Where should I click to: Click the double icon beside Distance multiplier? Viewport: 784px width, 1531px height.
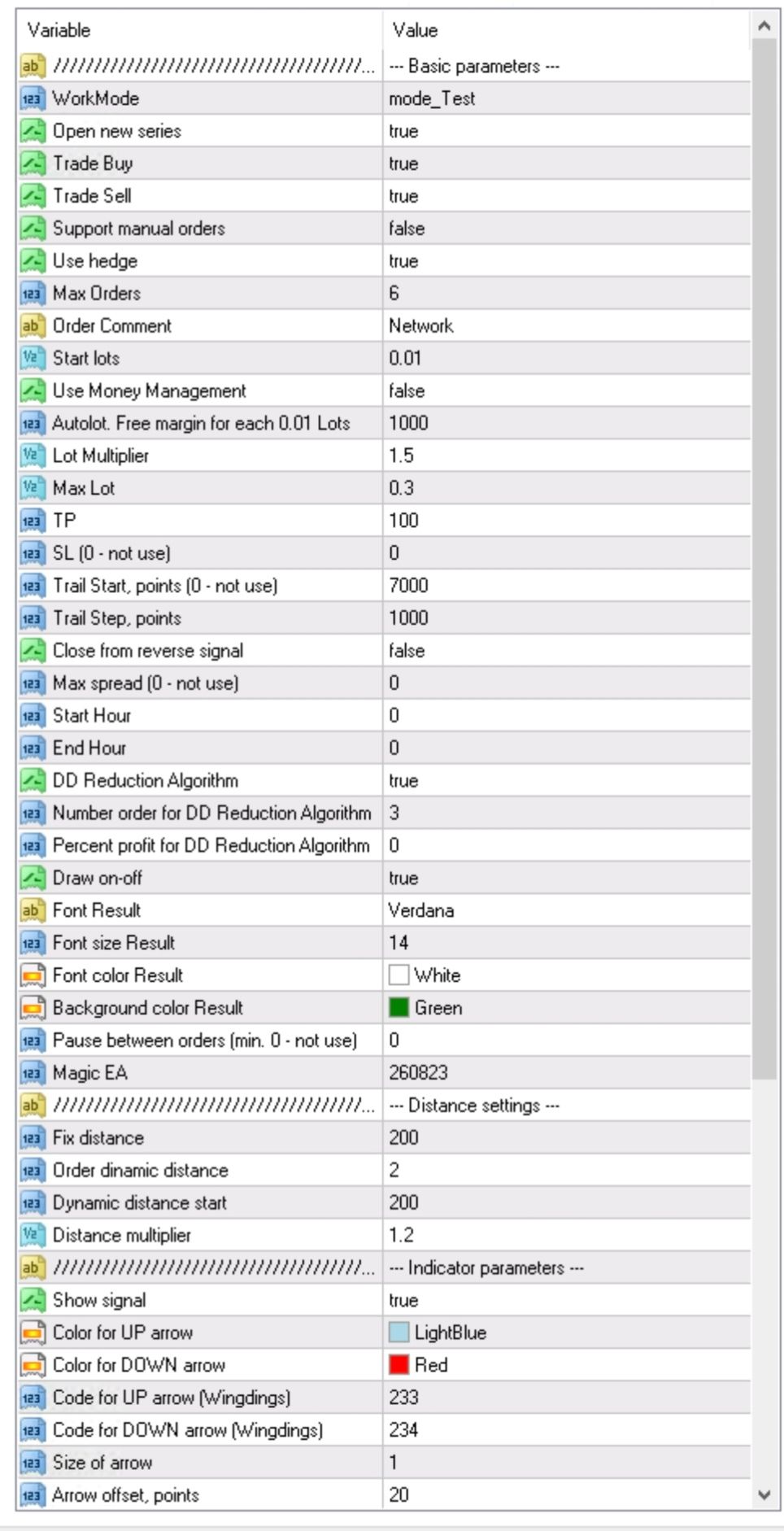32,1235
